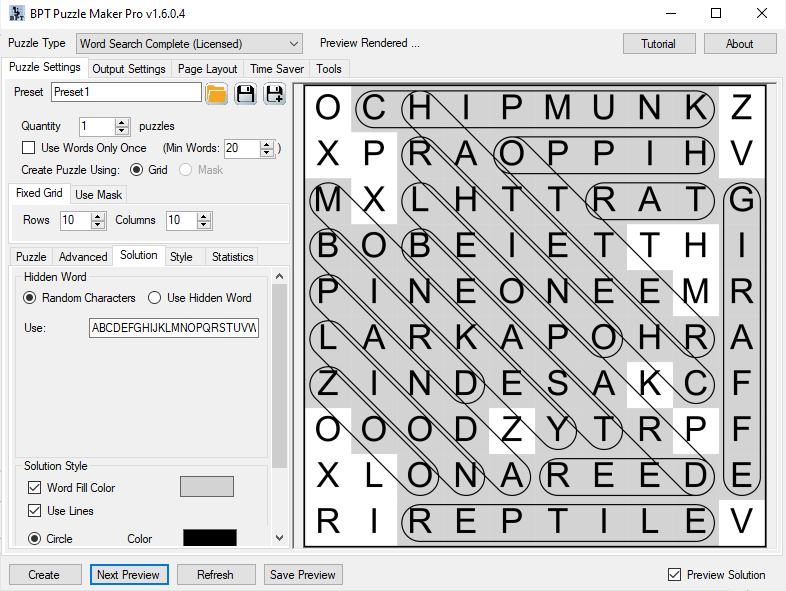This screenshot has height=591, width=786.
Task: Click BPT app icon in title bar
Action: click(x=17, y=14)
